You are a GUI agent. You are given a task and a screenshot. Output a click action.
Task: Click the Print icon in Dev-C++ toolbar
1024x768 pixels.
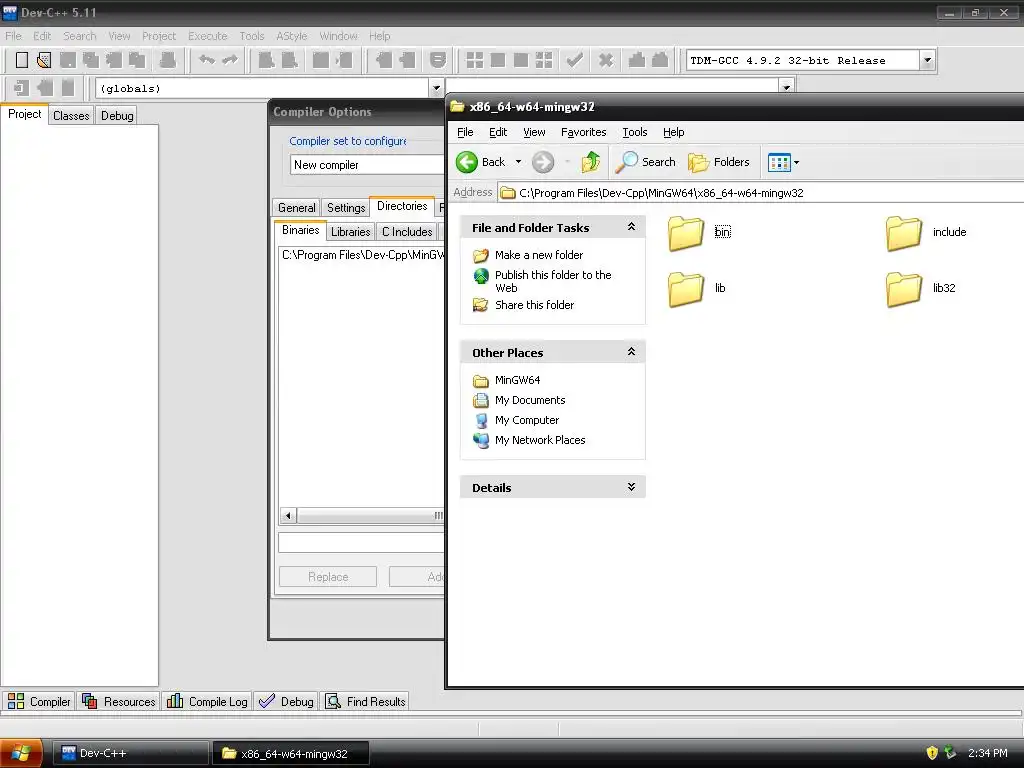(x=168, y=60)
